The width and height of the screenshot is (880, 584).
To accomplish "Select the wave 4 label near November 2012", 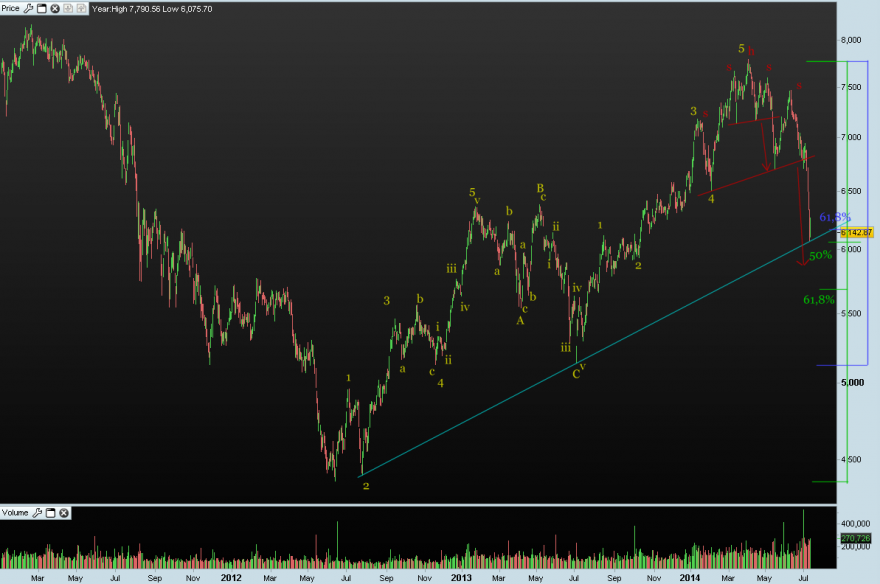I will tap(441, 383).
